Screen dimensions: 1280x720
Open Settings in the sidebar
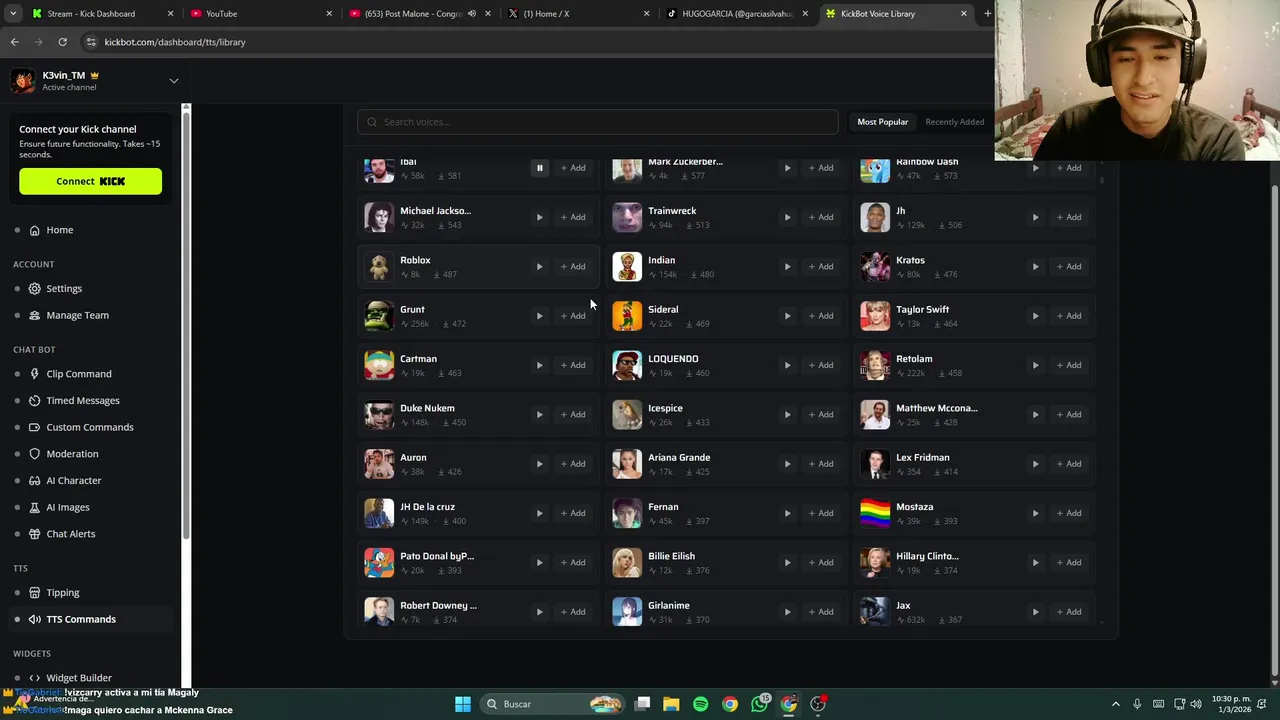(64, 289)
